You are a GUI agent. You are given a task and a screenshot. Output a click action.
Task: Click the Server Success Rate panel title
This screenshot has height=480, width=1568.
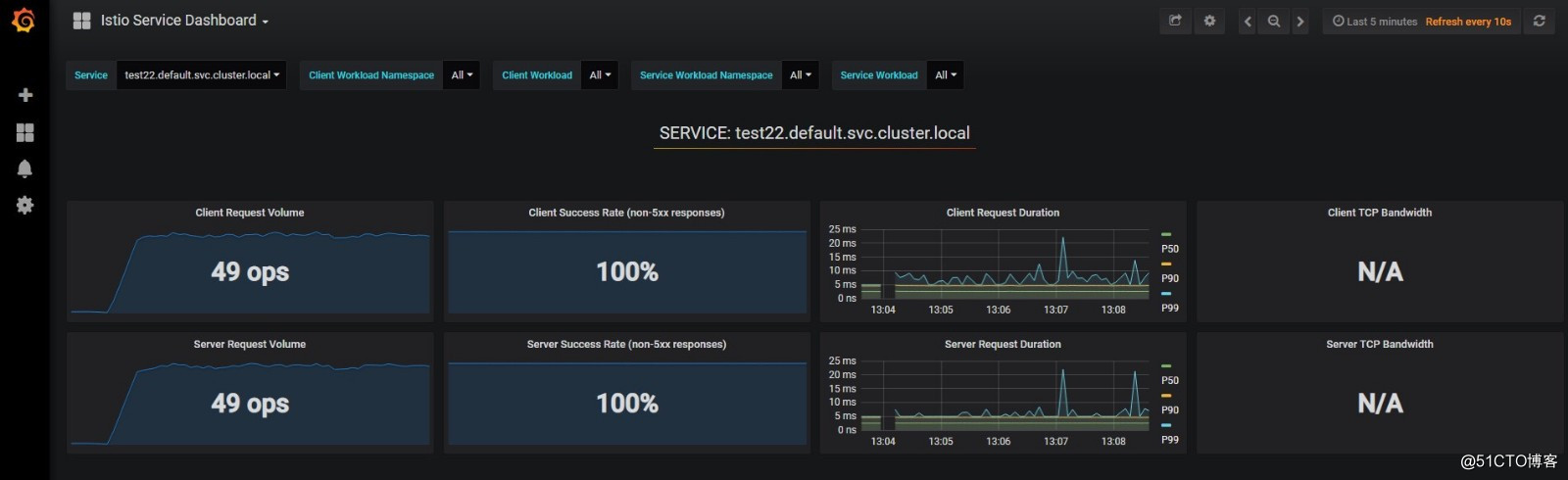click(x=626, y=344)
